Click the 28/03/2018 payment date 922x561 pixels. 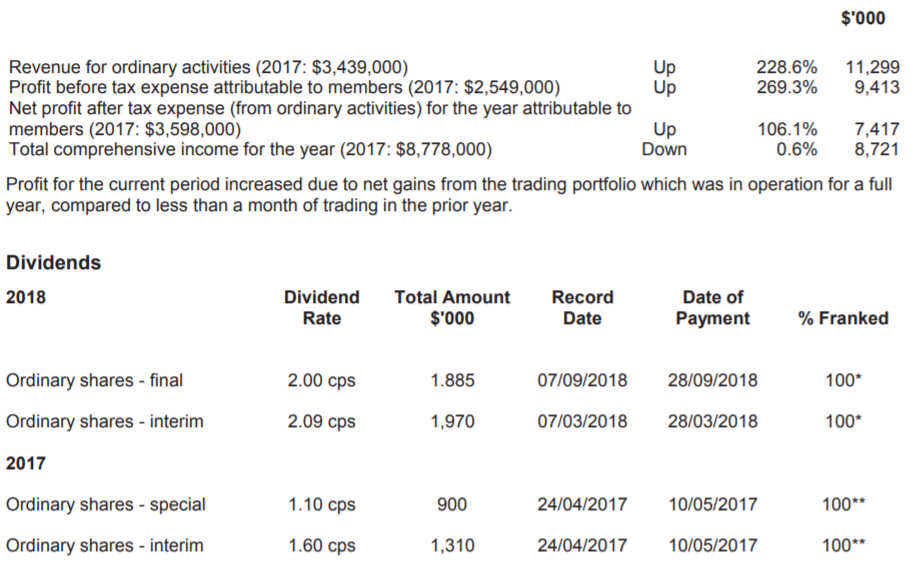(x=713, y=422)
